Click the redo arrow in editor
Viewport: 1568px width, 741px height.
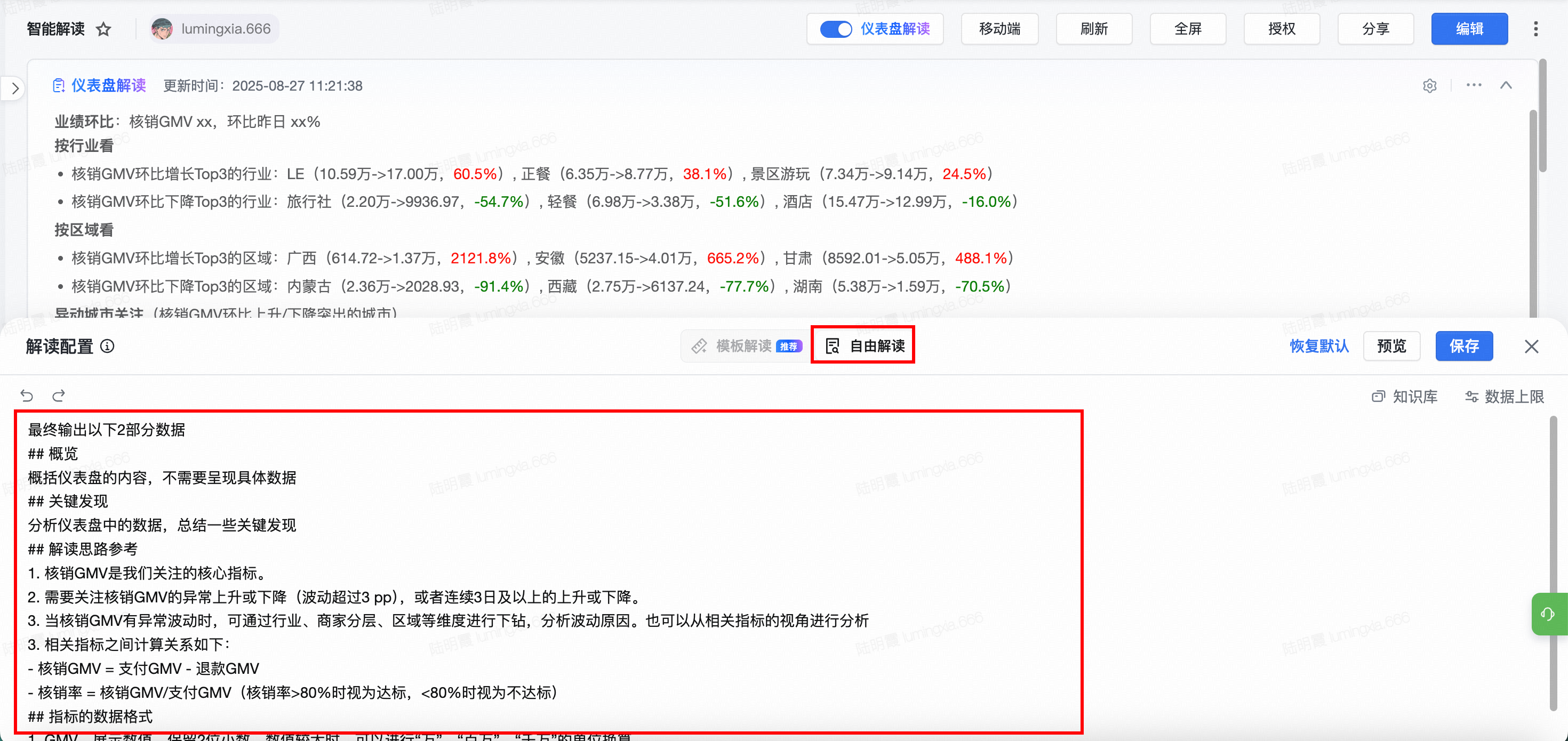pyautogui.click(x=59, y=396)
